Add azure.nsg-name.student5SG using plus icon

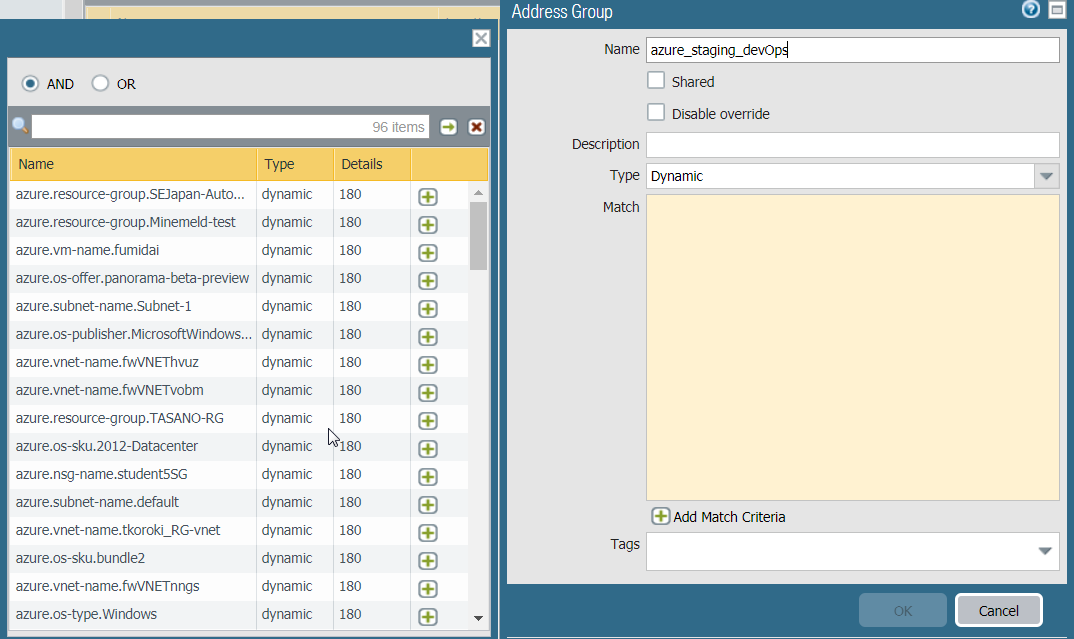tap(428, 477)
